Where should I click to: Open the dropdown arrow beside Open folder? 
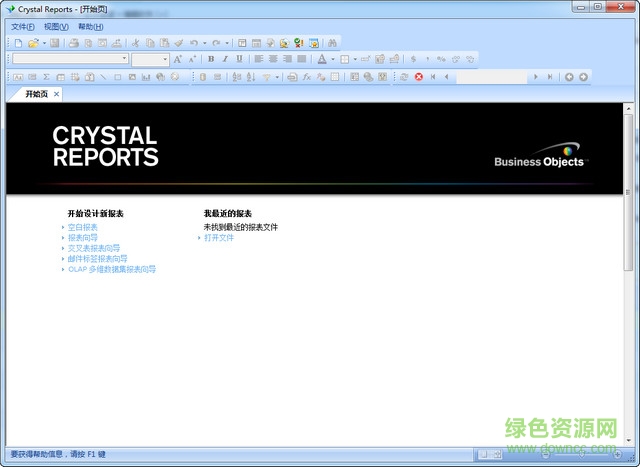click(44, 43)
